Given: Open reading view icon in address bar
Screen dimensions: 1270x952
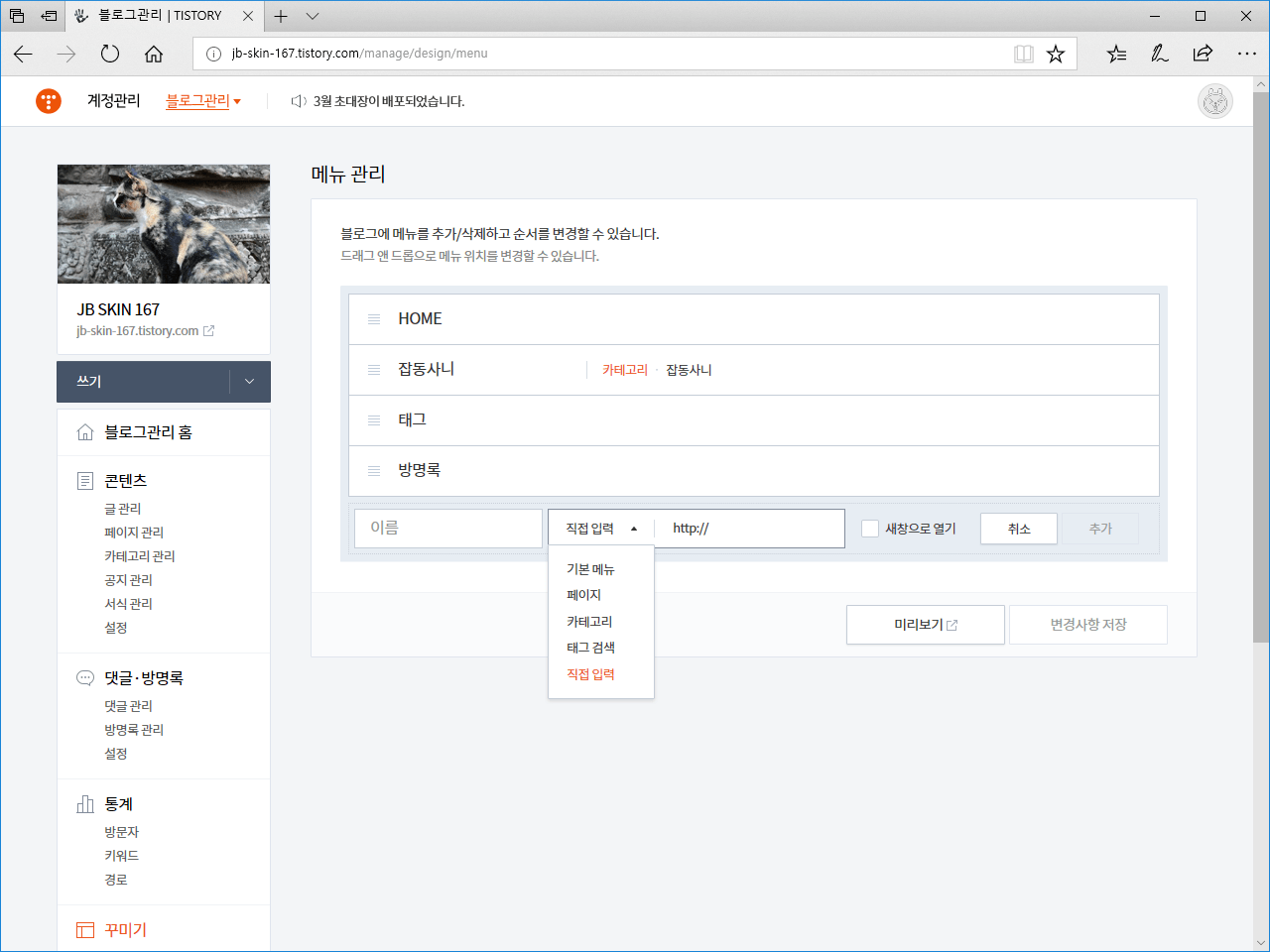Looking at the screenshot, I should (x=1024, y=54).
